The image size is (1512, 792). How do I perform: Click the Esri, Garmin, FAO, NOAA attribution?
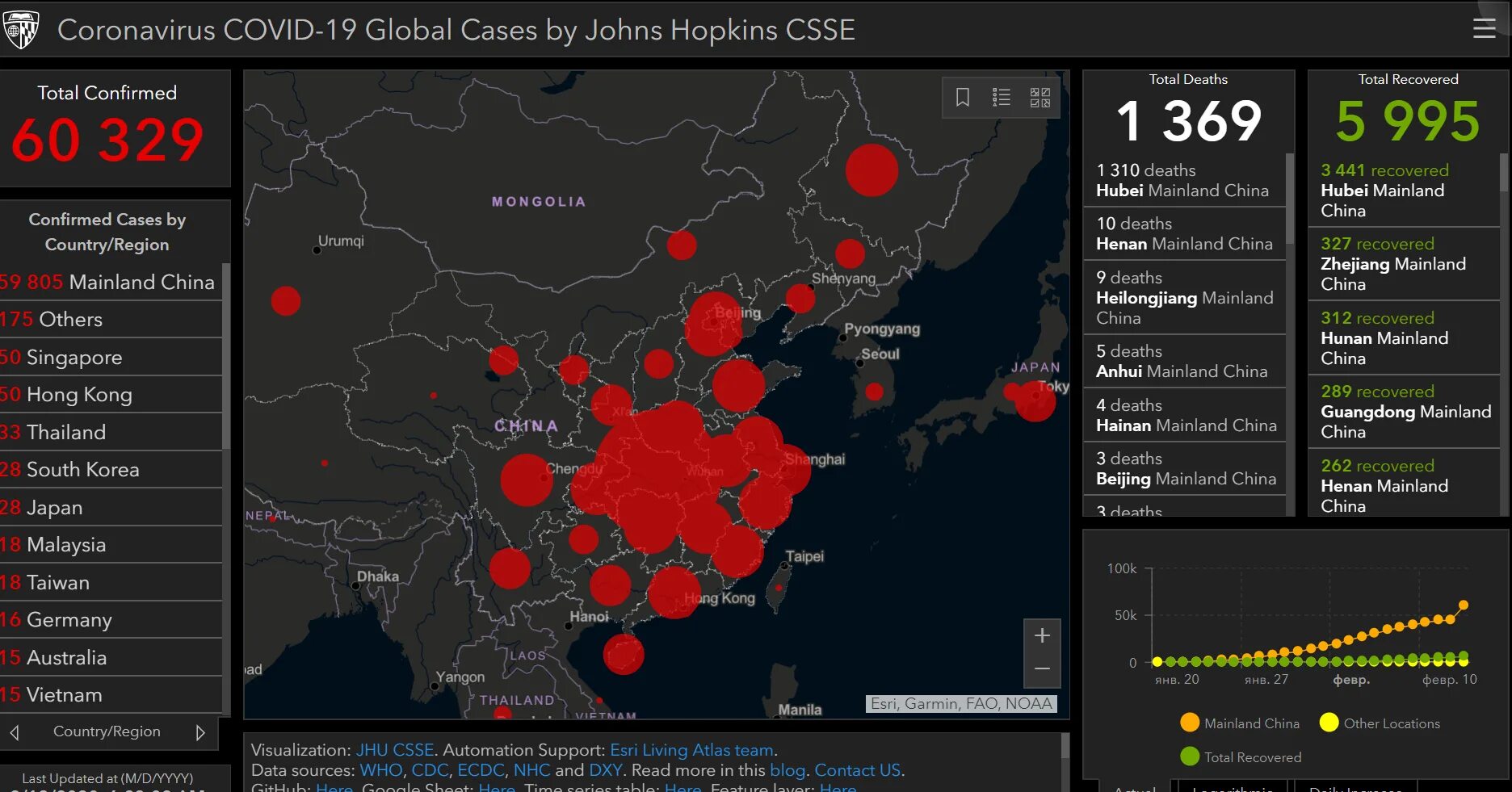coord(961,703)
